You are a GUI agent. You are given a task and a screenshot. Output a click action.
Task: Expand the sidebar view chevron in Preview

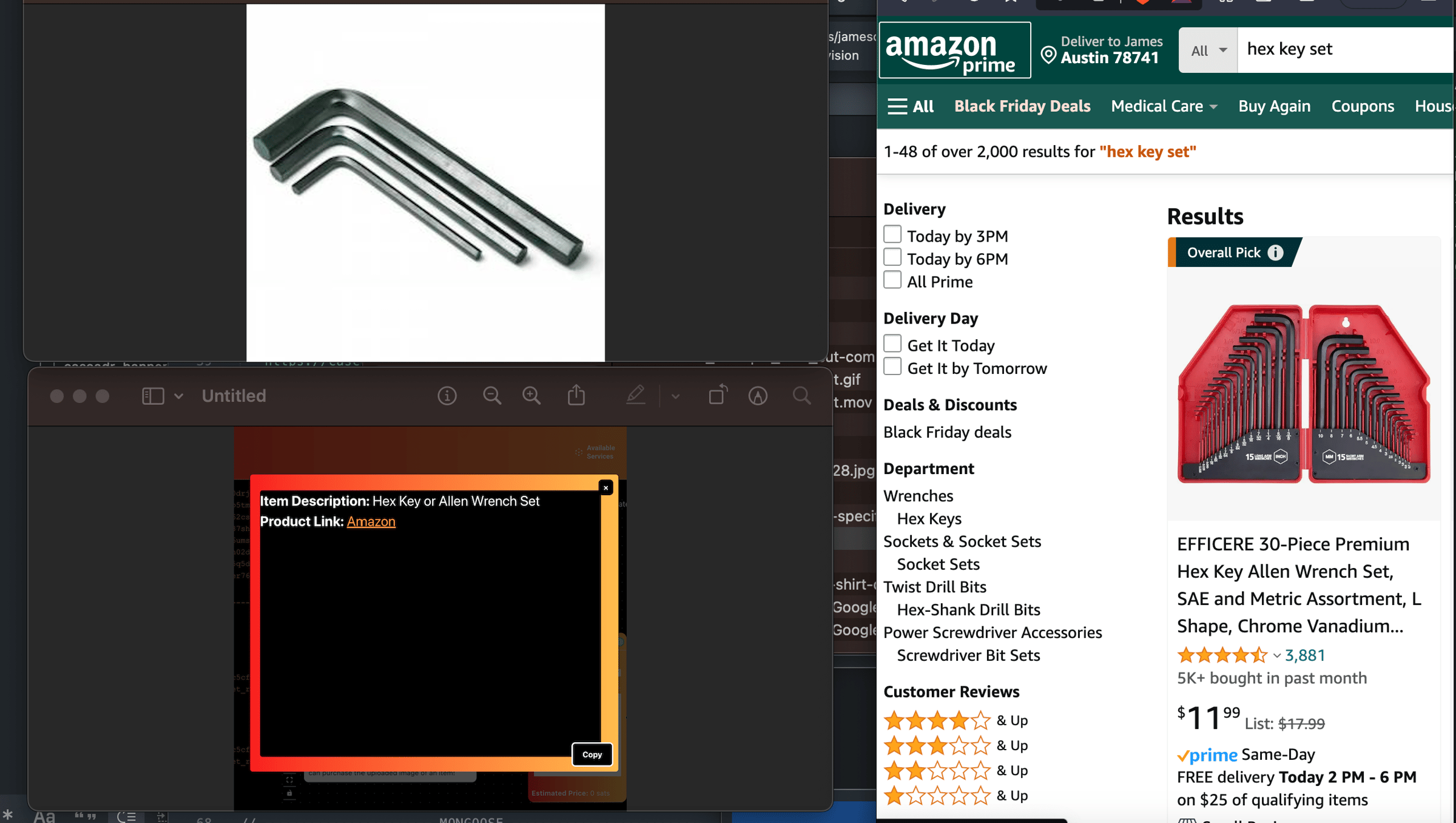coord(178,396)
